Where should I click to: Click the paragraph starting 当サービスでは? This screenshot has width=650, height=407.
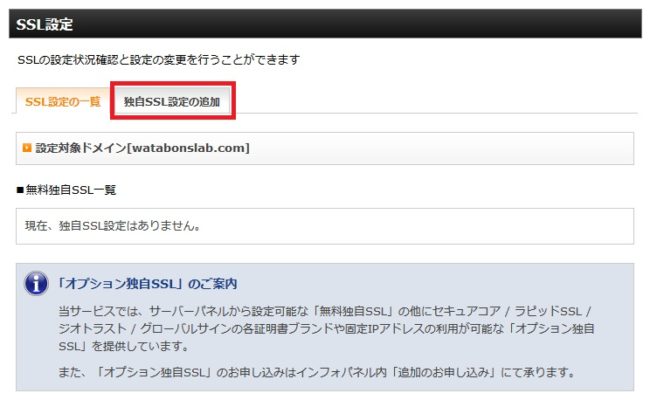tap(326, 328)
